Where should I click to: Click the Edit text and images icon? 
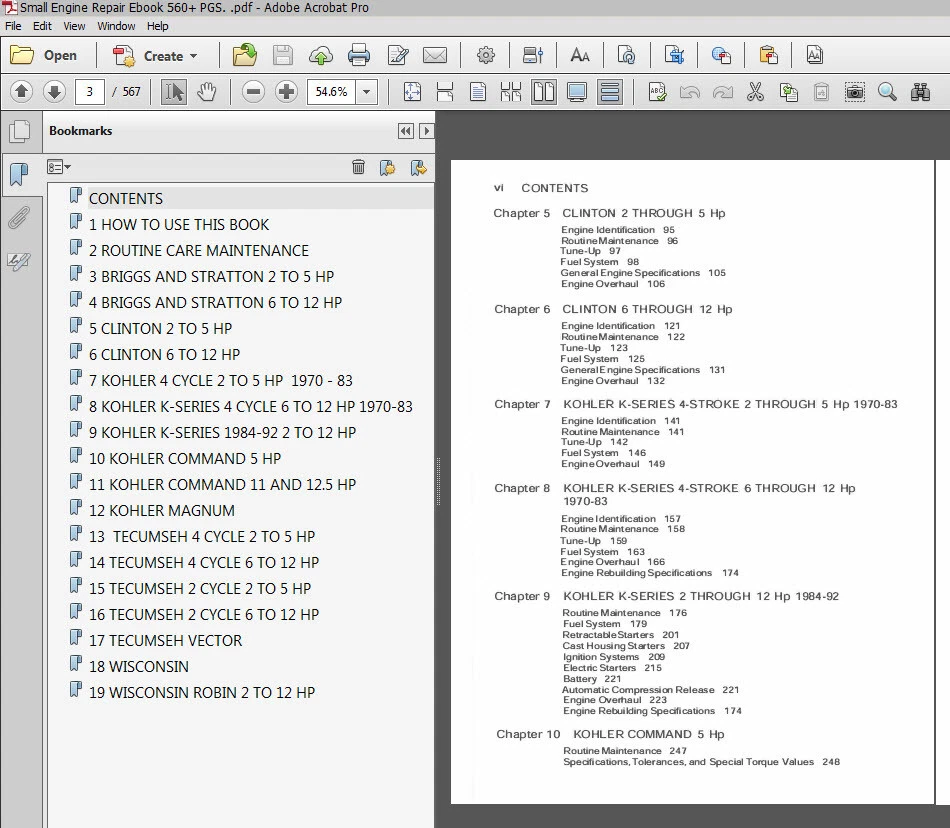coord(397,56)
